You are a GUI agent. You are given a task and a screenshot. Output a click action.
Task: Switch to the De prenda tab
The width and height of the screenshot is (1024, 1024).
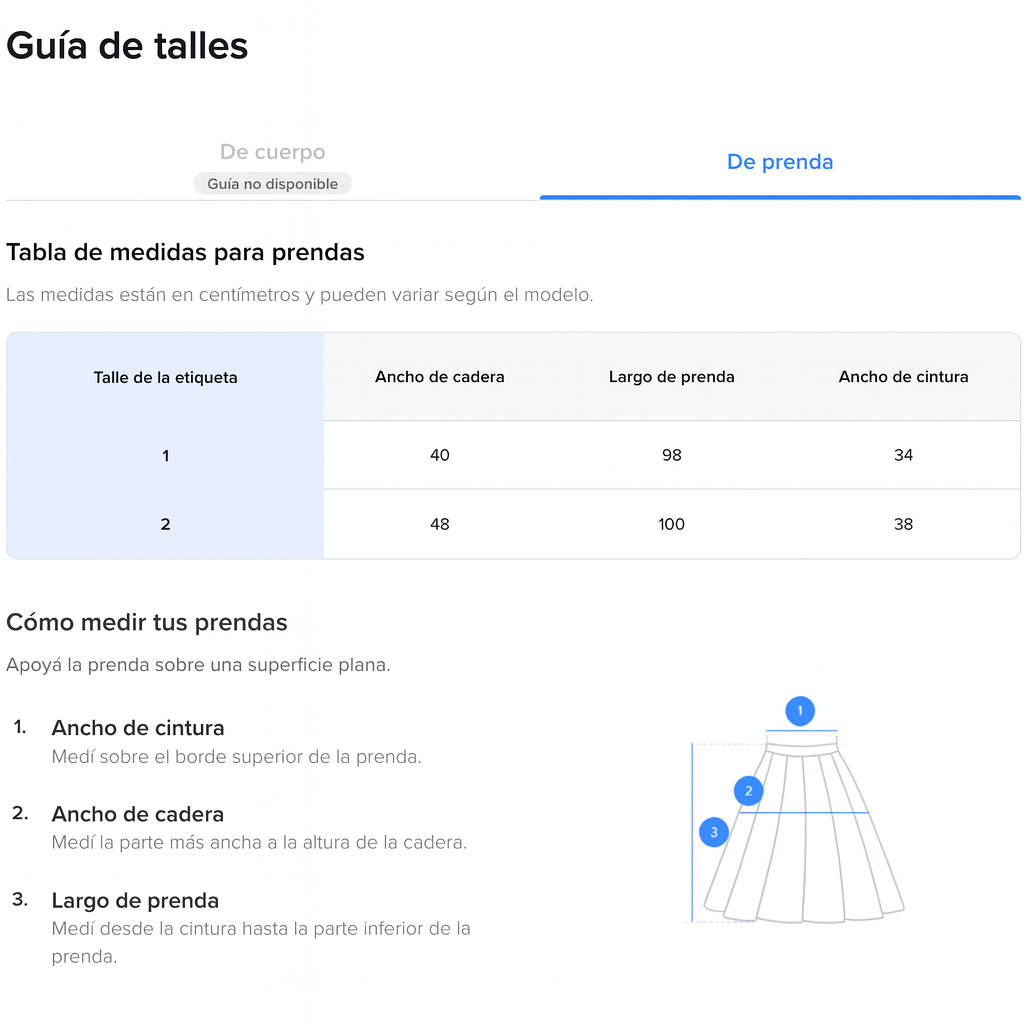780,162
